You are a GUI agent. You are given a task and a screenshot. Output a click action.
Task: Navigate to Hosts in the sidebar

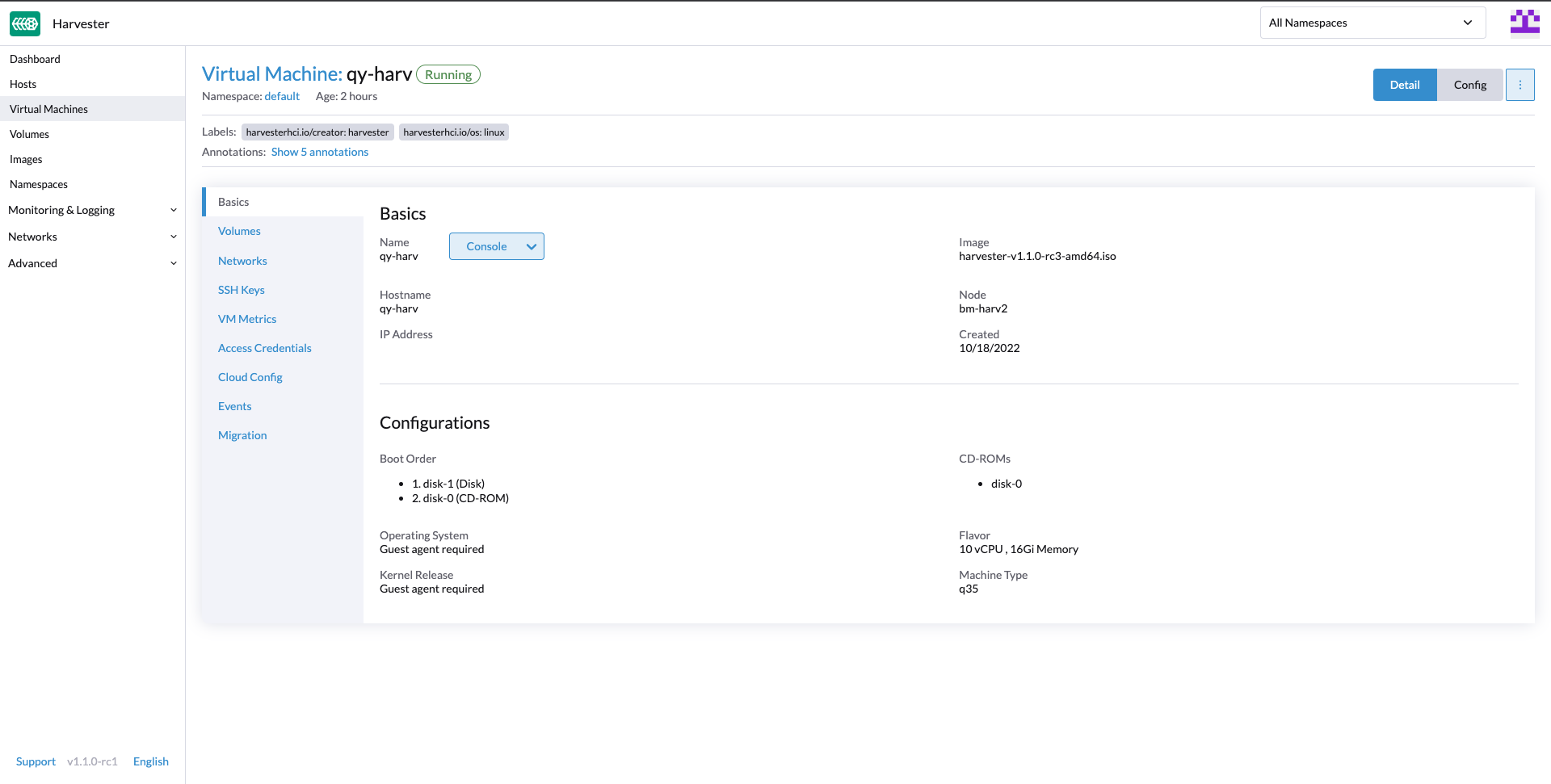[x=23, y=83]
